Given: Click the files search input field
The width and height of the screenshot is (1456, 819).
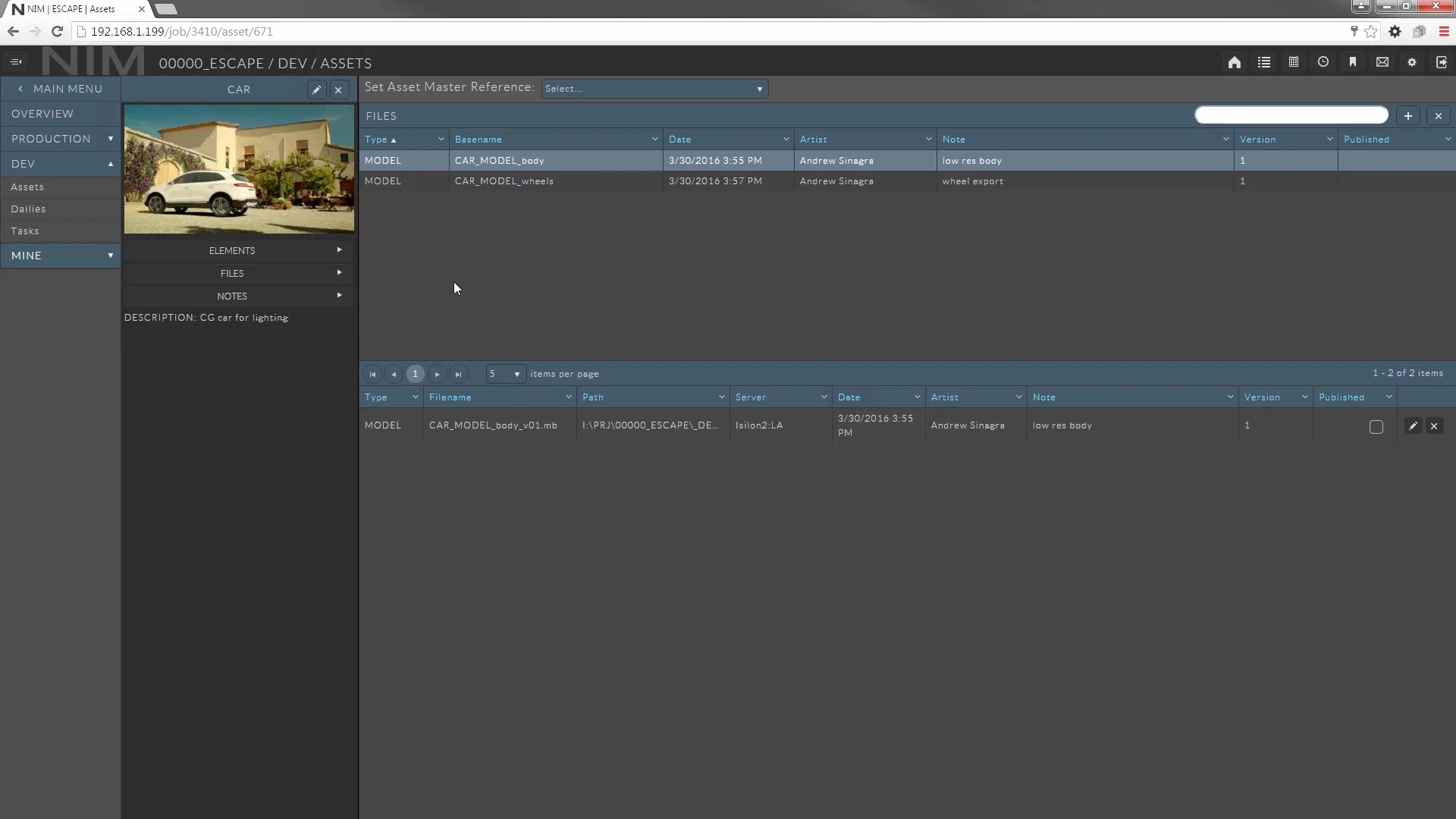Looking at the screenshot, I should tap(1291, 115).
